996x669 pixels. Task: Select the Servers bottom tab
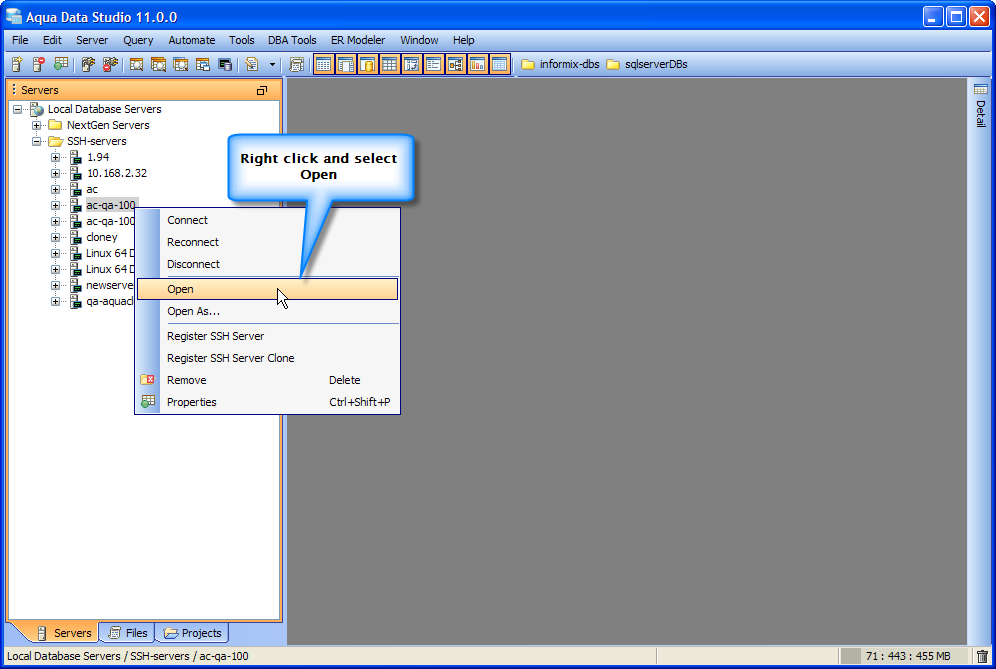[x=64, y=633]
